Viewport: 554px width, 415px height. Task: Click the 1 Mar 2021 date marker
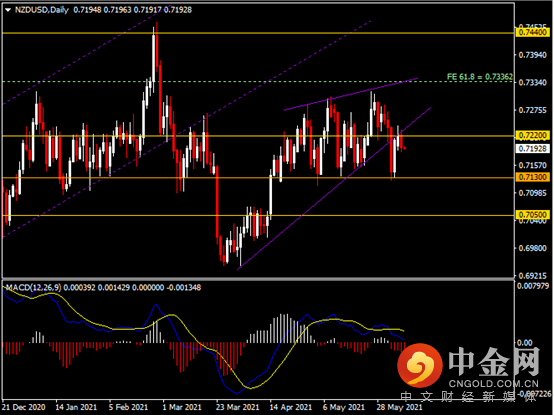(182, 407)
